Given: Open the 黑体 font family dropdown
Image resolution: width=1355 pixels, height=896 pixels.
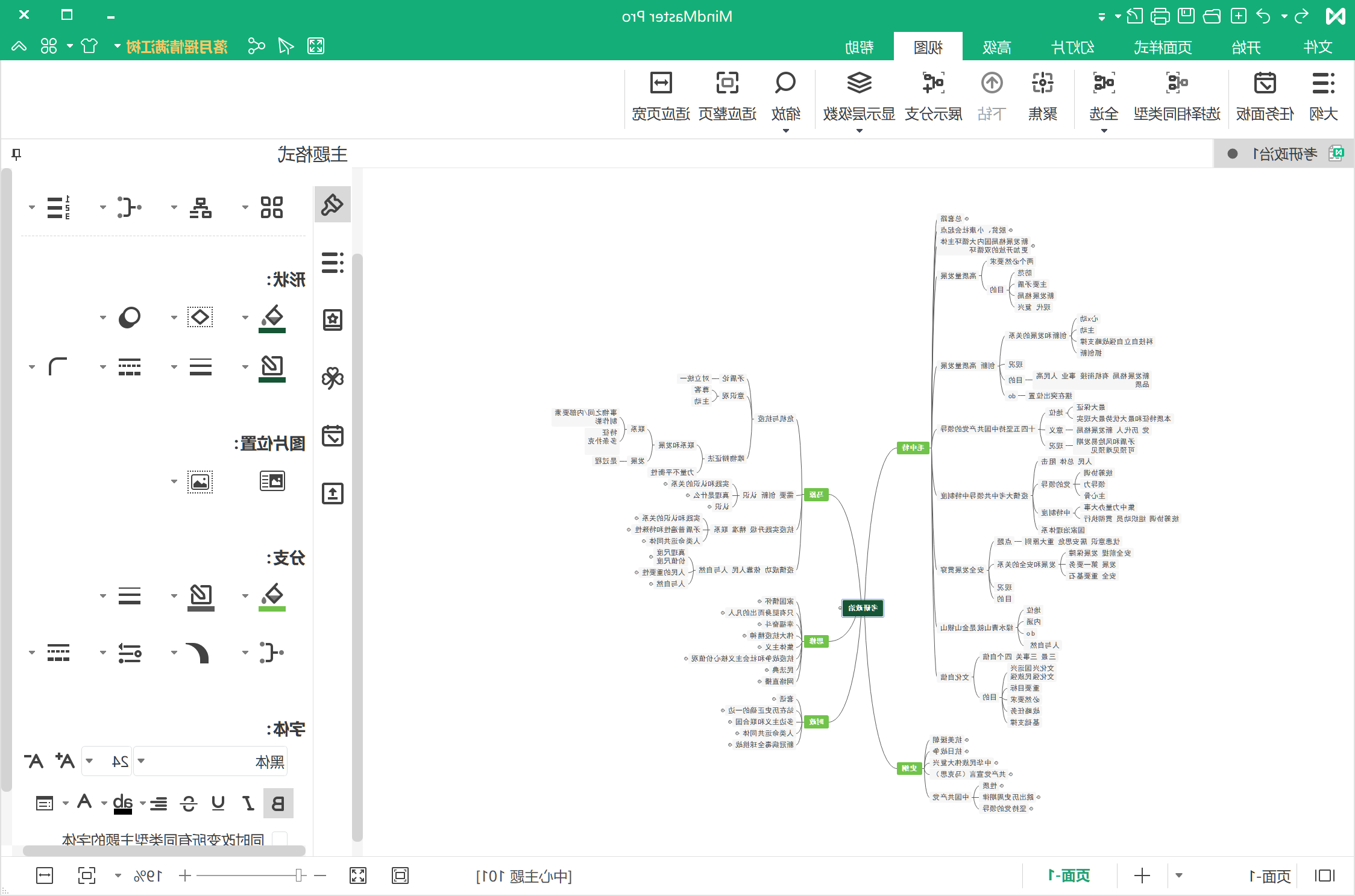Looking at the screenshot, I should coord(210,762).
